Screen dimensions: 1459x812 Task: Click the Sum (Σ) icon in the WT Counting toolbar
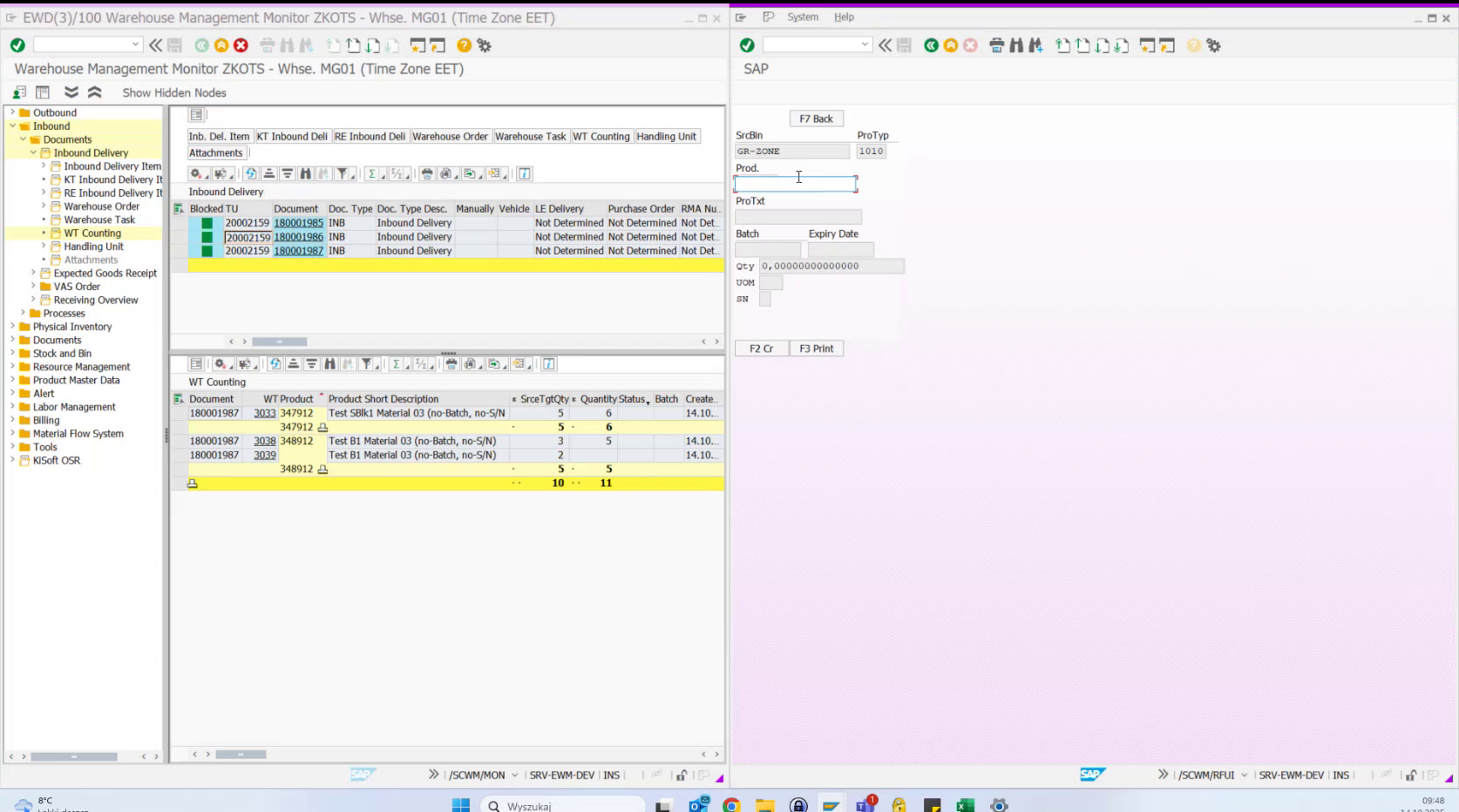point(398,364)
